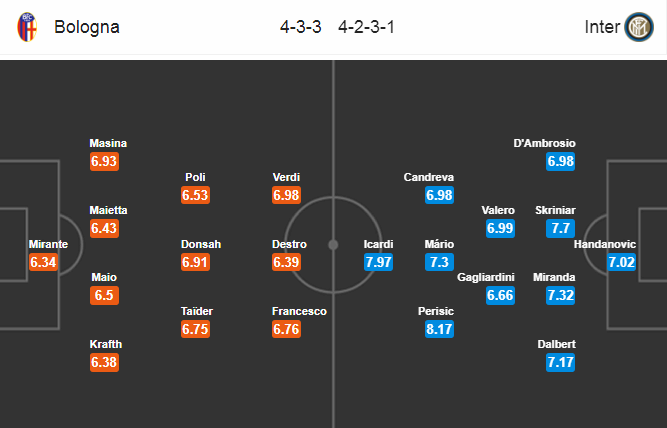
Task: Select Skriniar's 7.7 rating badge
Action: 560,228
